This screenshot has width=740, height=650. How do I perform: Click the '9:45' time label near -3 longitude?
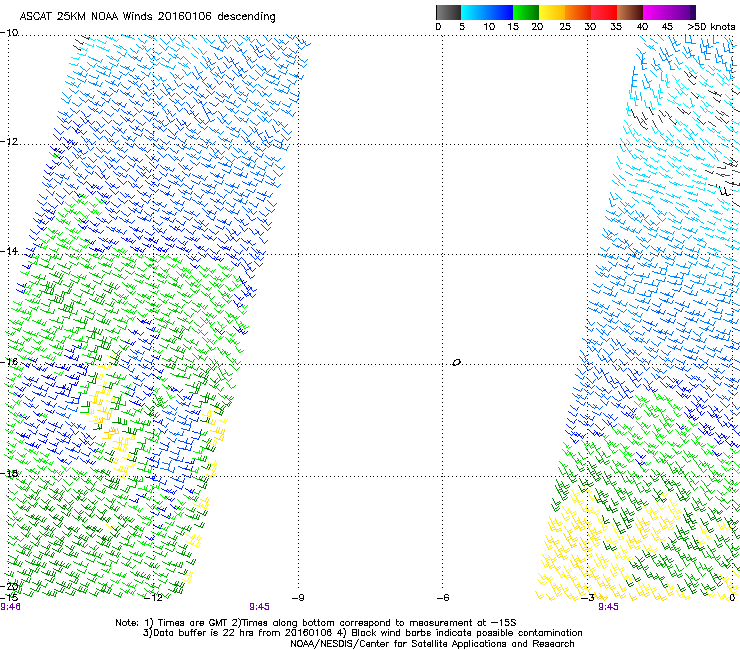point(608,607)
